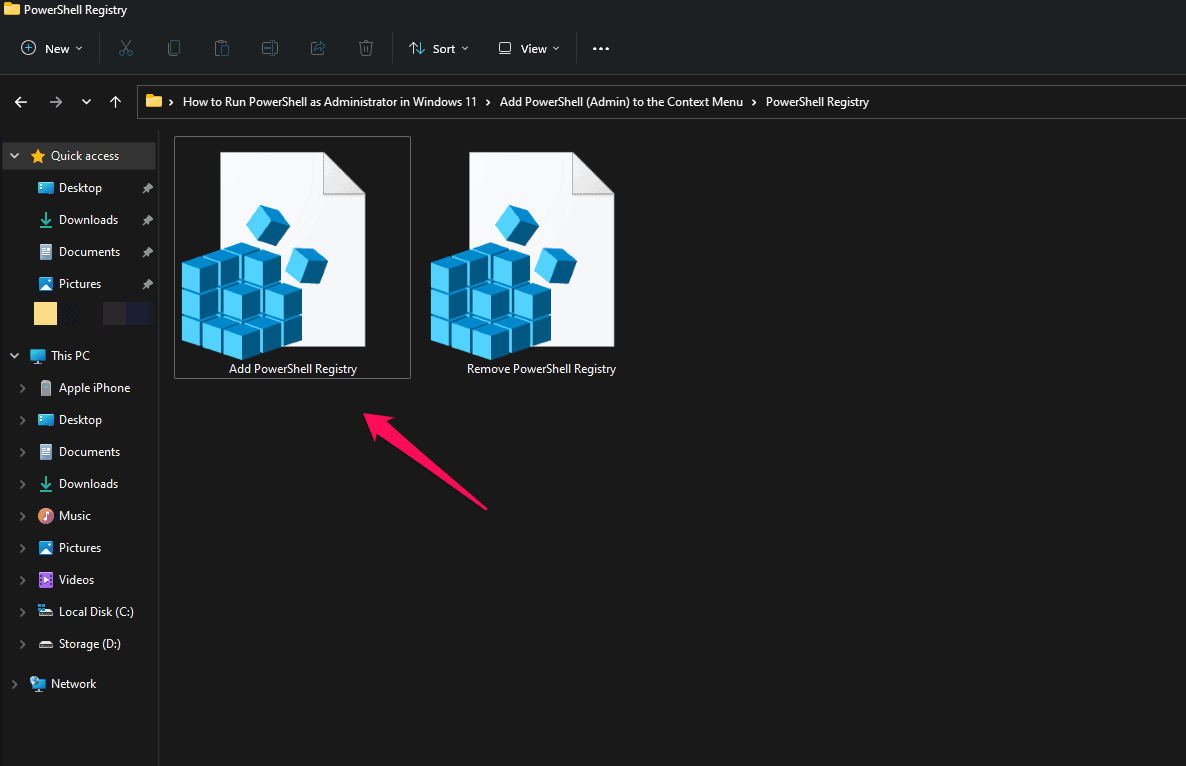Screen dimensions: 1186x766
Task: Go back with the left arrow
Action: point(21,102)
